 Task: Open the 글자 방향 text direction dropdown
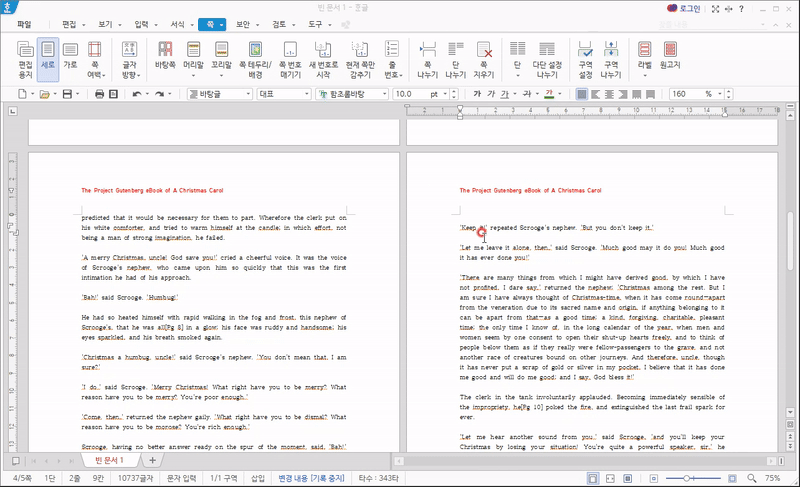point(130,60)
